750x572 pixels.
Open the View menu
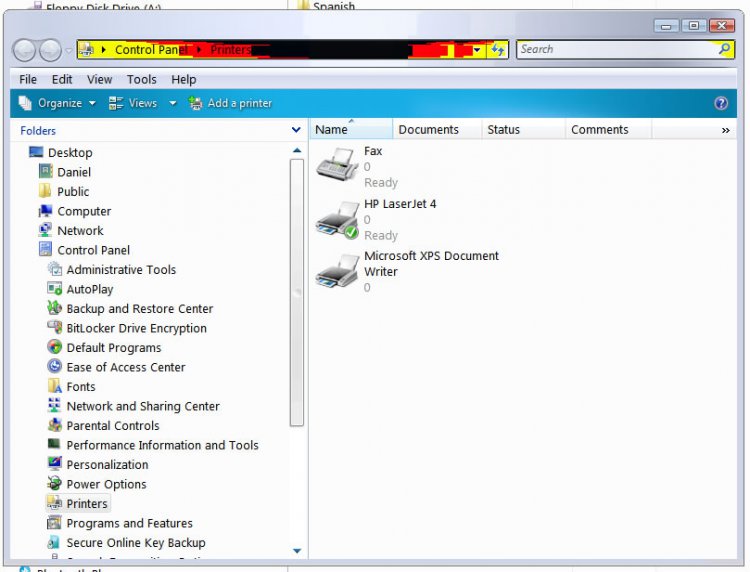point(99,79)
